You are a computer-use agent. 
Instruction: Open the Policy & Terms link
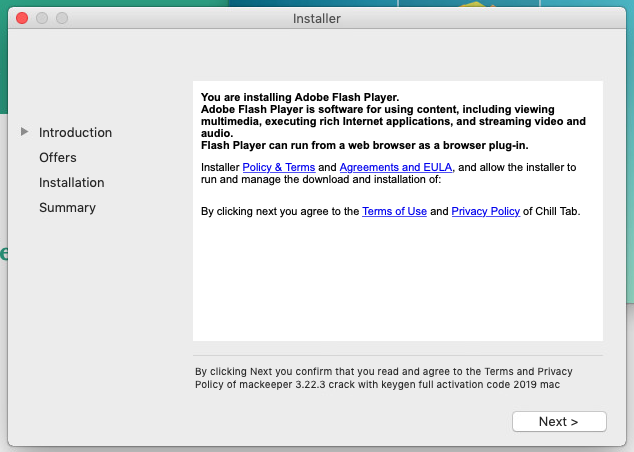279,167
